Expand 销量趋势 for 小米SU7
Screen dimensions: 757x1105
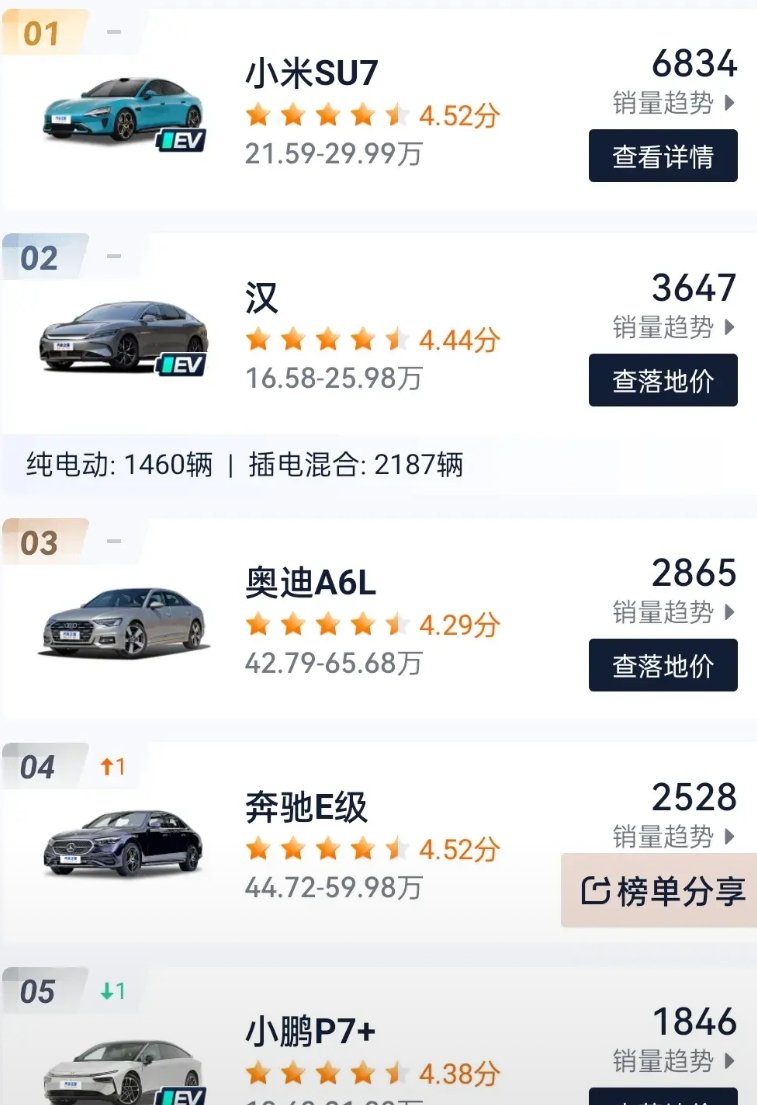click(674, 103)
